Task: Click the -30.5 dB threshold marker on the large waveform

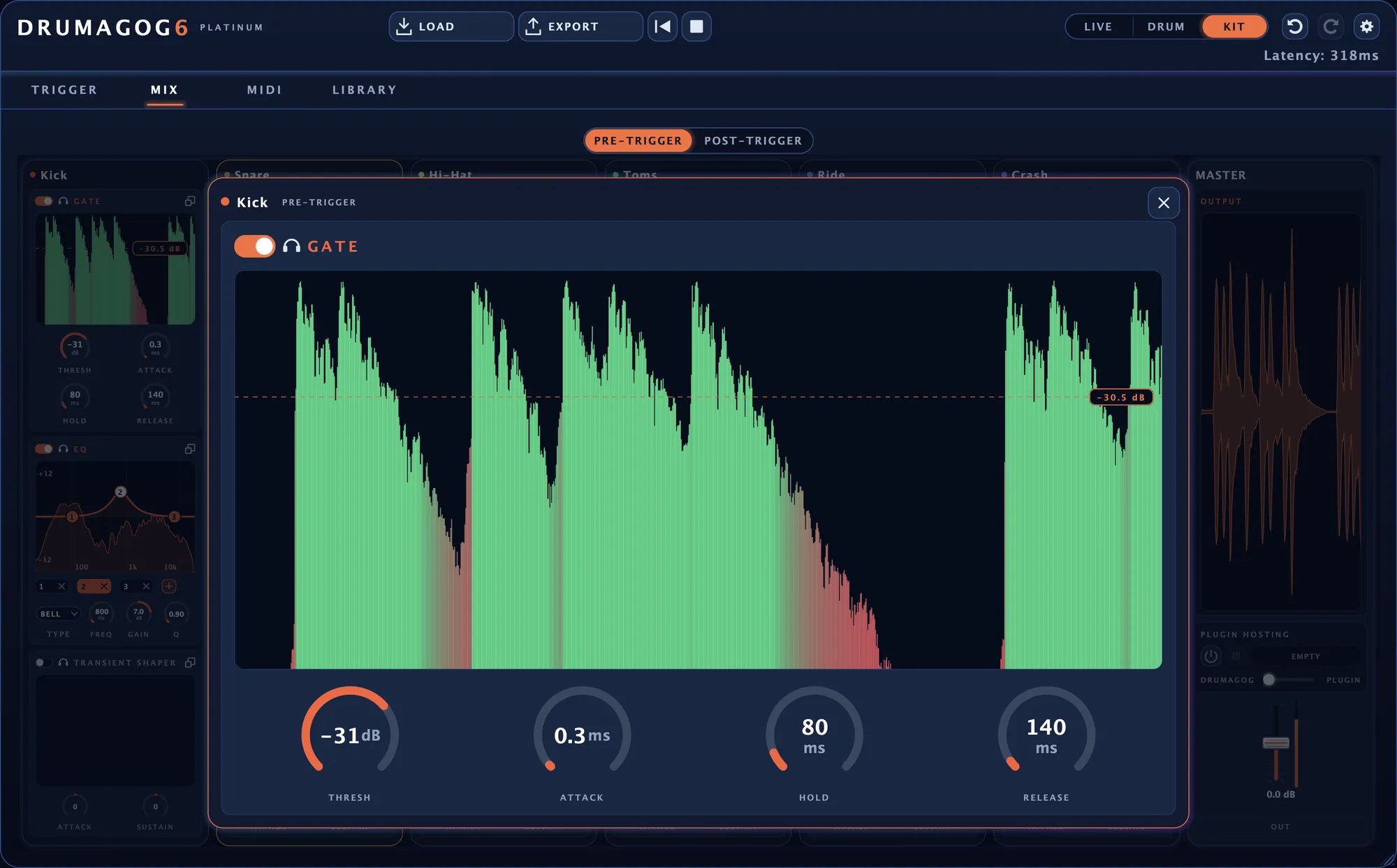Action: pyautogui.click(x=1121, y=397)
